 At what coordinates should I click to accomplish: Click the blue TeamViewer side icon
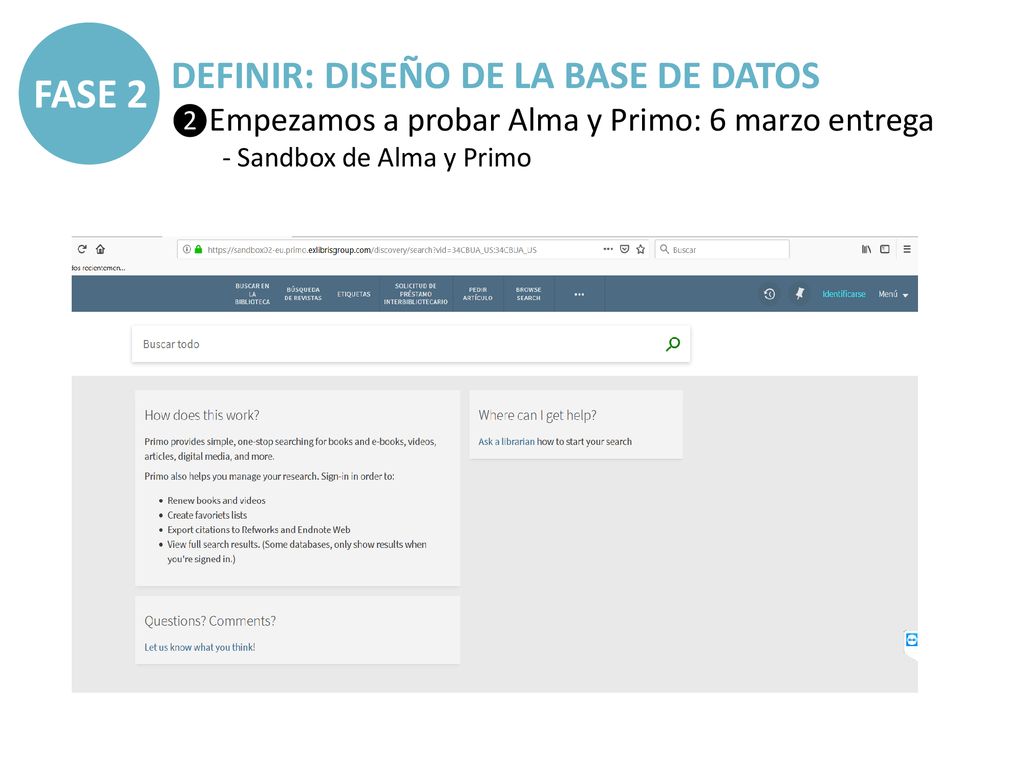click(x=912, y=639)
